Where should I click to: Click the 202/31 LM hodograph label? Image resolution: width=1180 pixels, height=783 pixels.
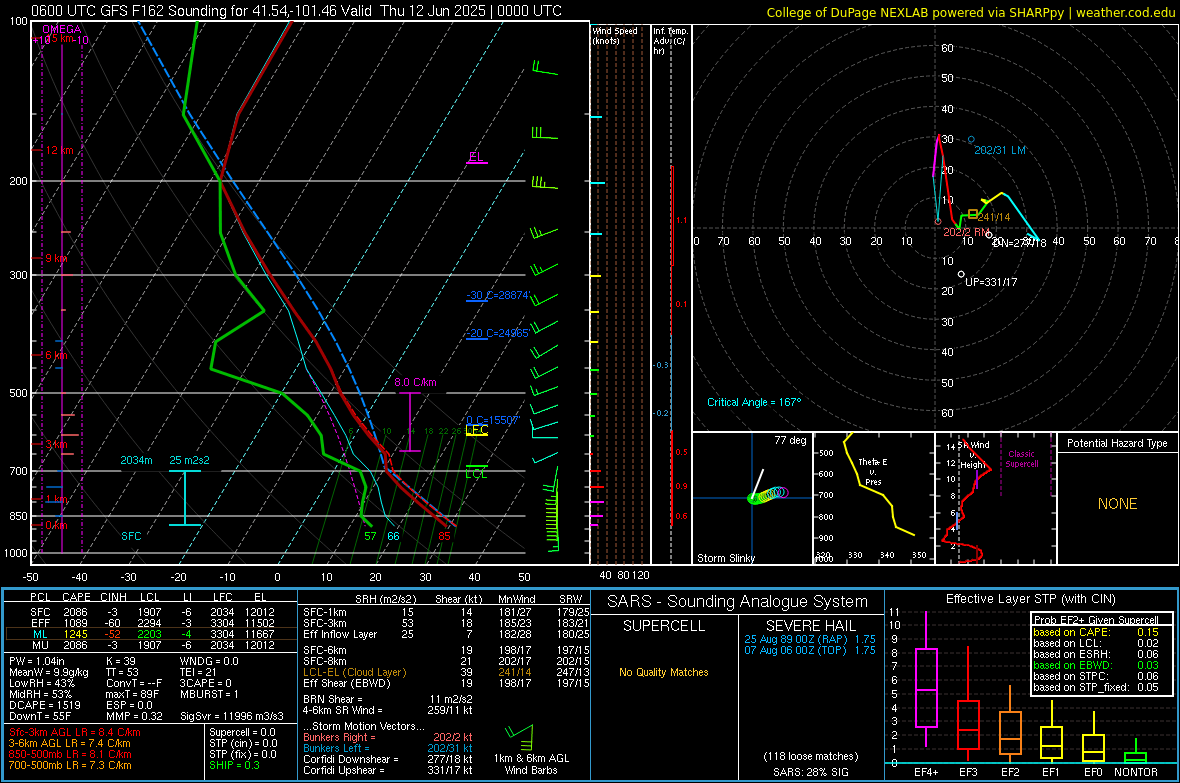coord(1000,150)
